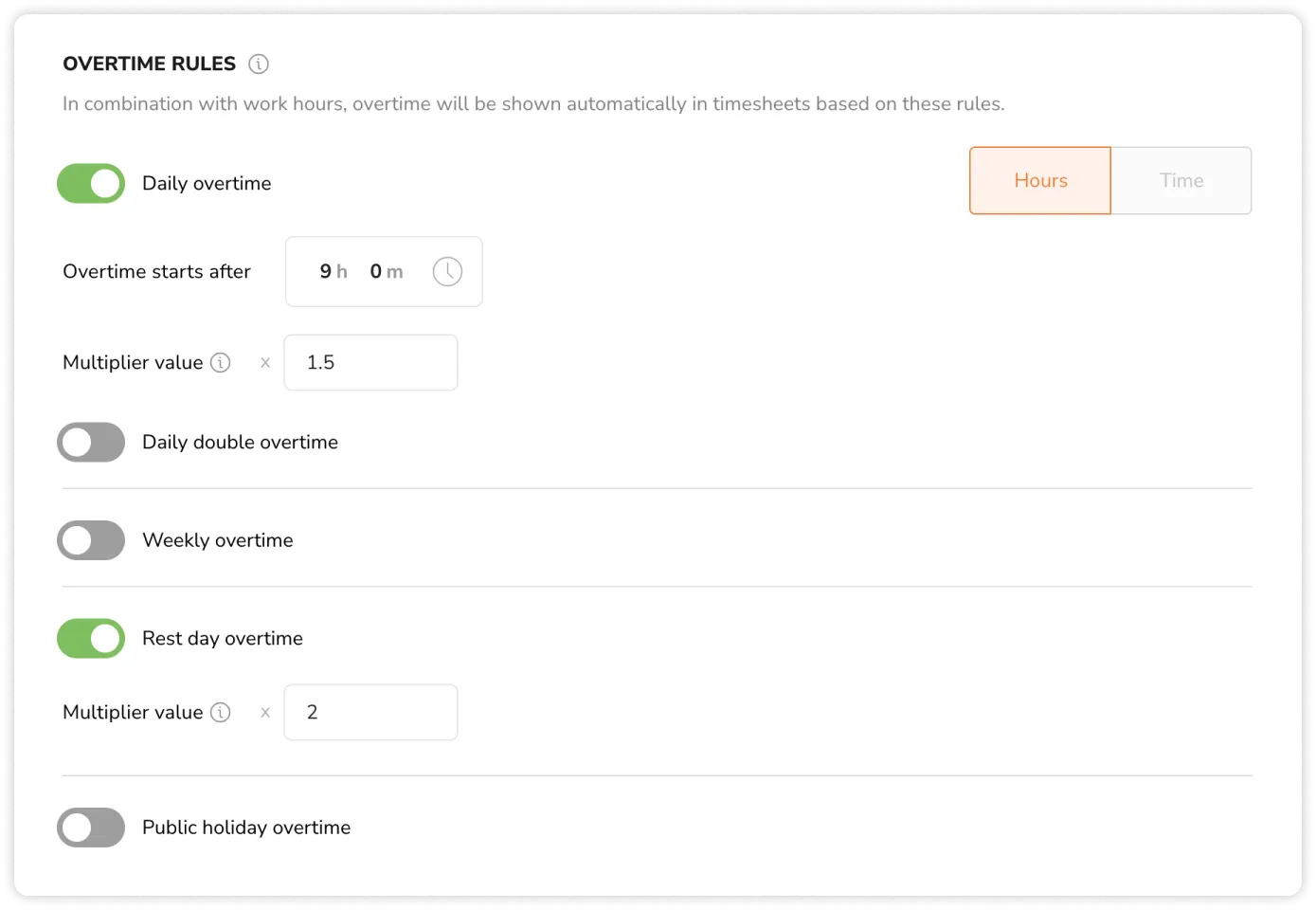
Task: Click the info icon beside Overtime Rules heading
Action: [x=259, y=64]
